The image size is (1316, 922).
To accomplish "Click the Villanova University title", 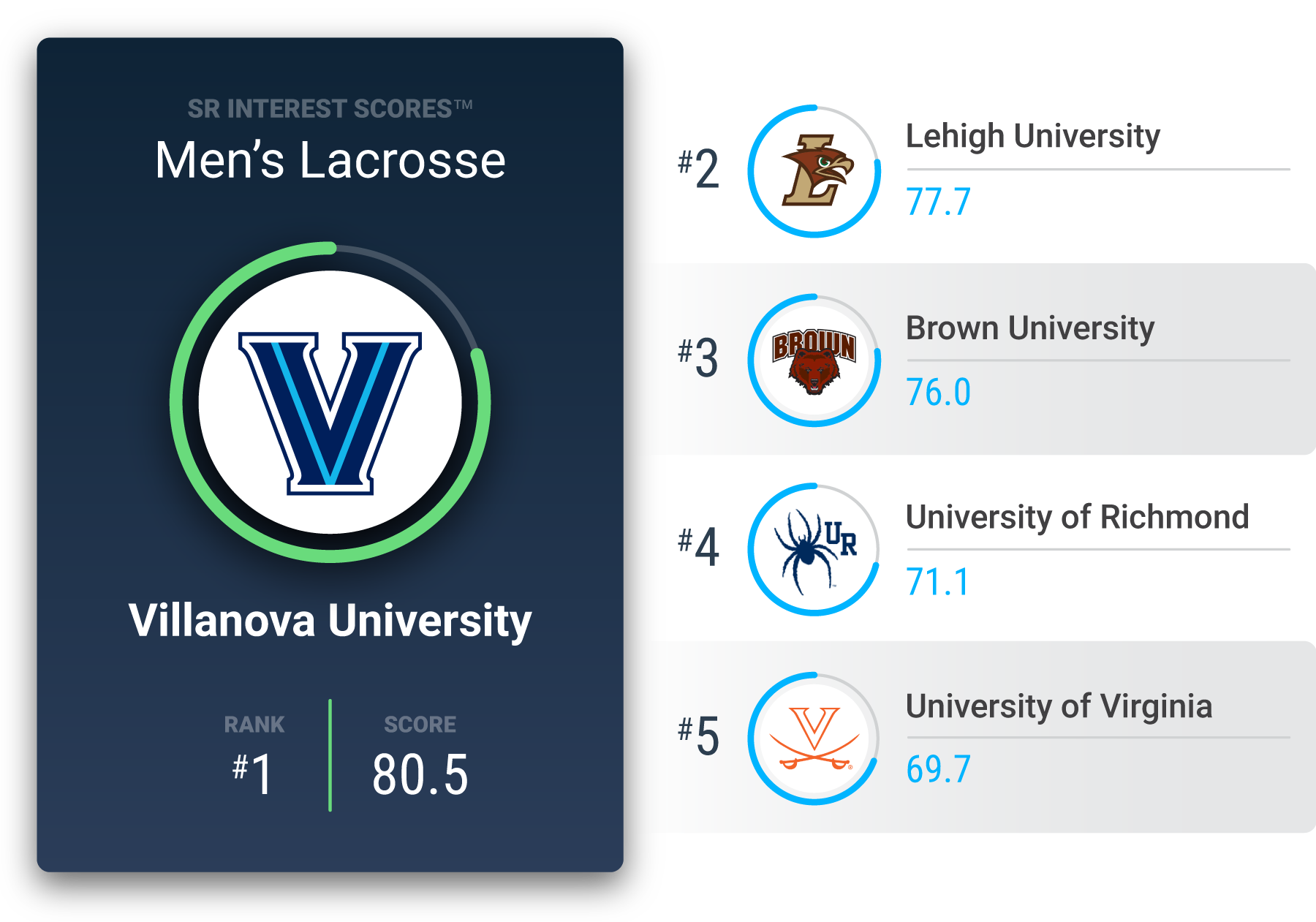I will (330, 621).
